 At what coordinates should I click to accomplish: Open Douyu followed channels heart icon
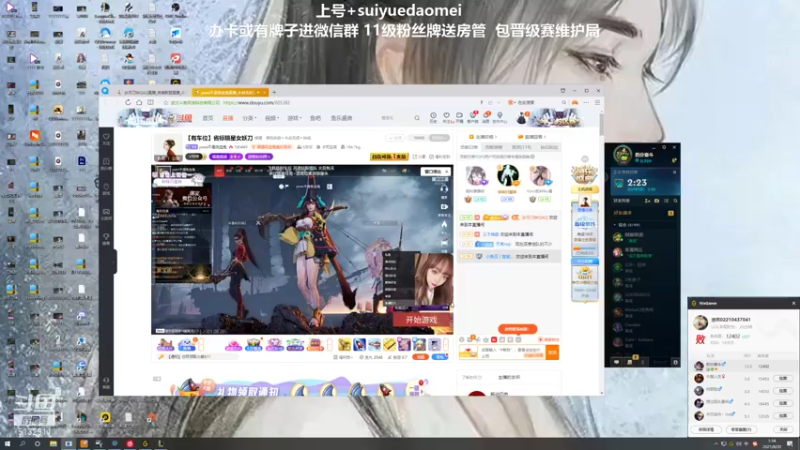pyautogui.click(x=446, y=117)
